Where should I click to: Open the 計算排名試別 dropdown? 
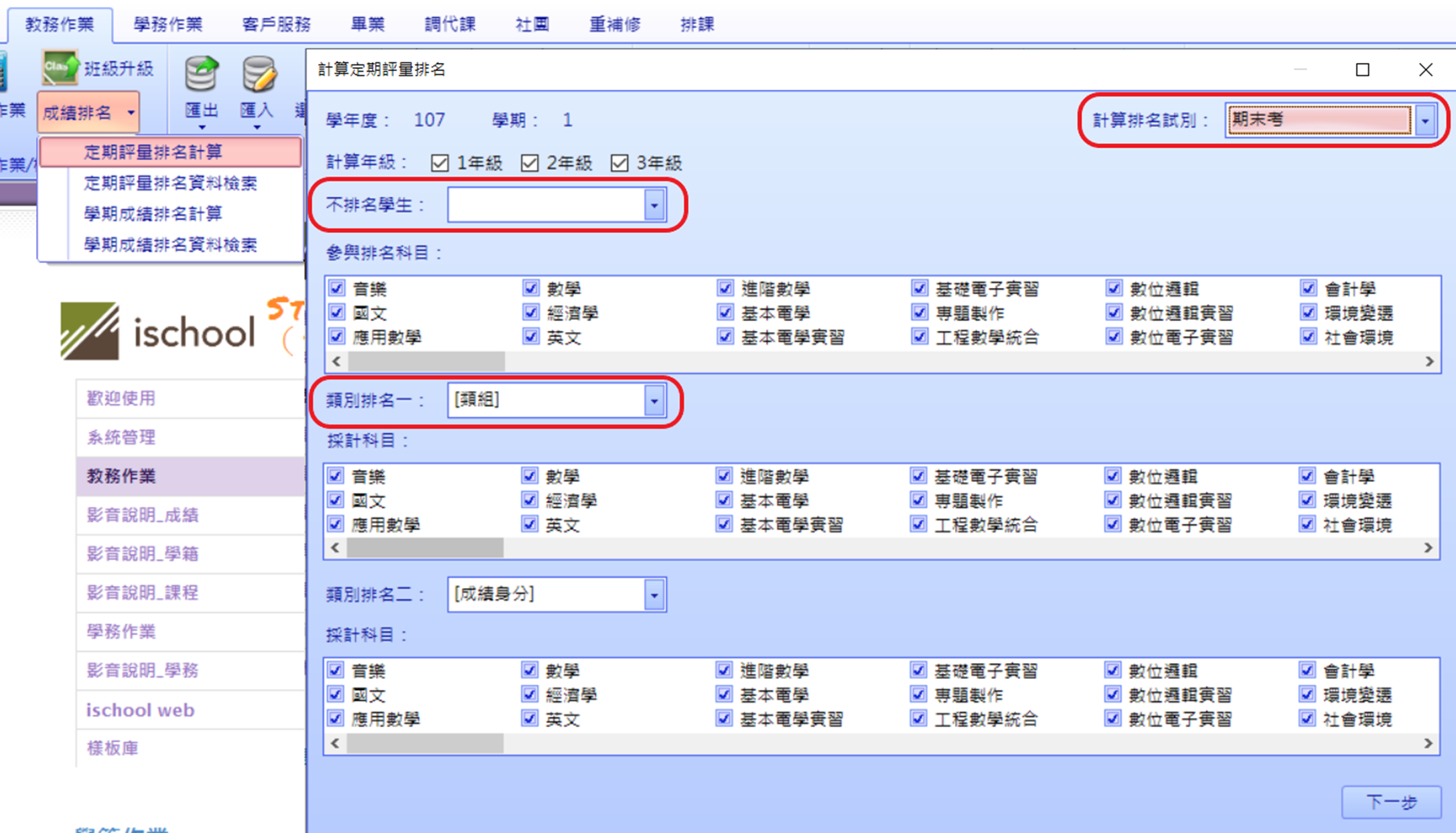(1425, 121)
